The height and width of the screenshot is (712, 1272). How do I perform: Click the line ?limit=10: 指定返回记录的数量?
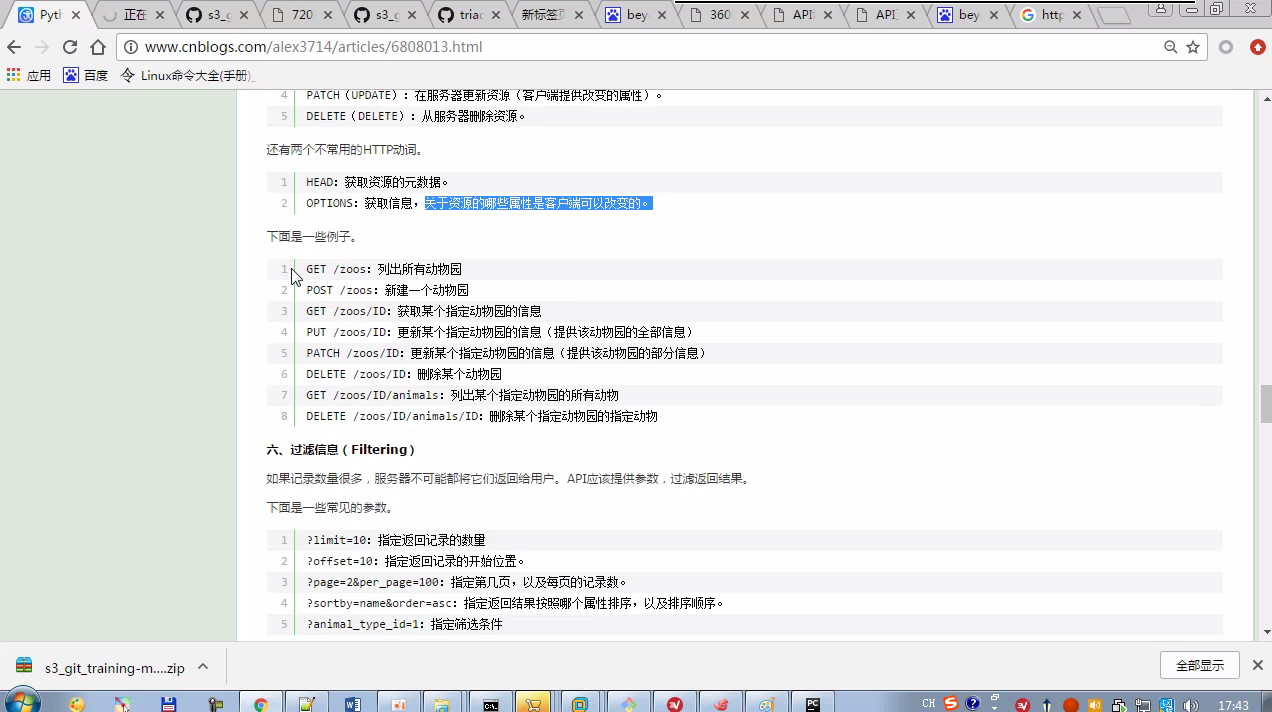pos(396,540)
